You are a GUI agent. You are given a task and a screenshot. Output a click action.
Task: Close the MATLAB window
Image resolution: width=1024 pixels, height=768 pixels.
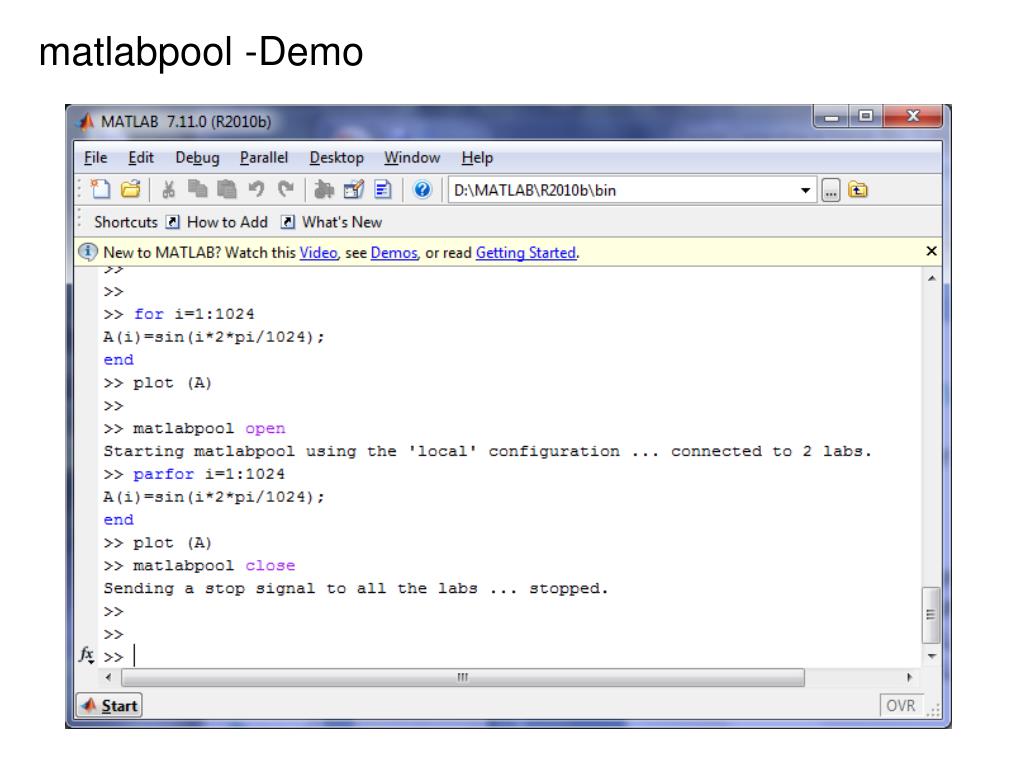click(x=913, y=117)
